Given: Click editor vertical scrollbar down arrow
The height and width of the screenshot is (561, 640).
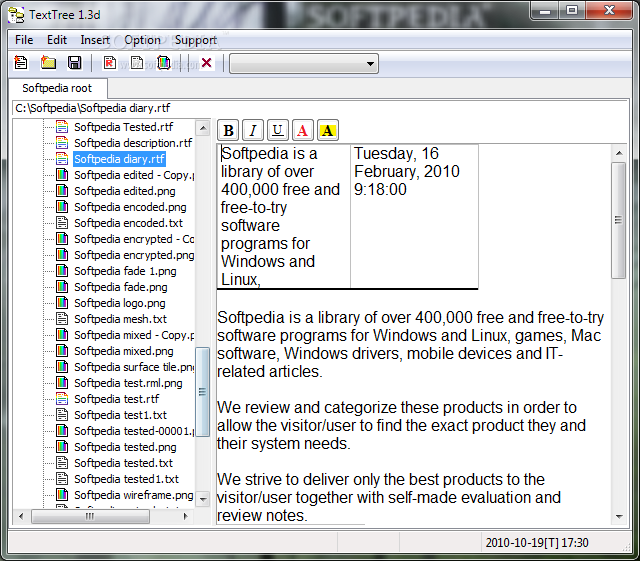Looking at the screenshot, I should [x=619, y=517].
